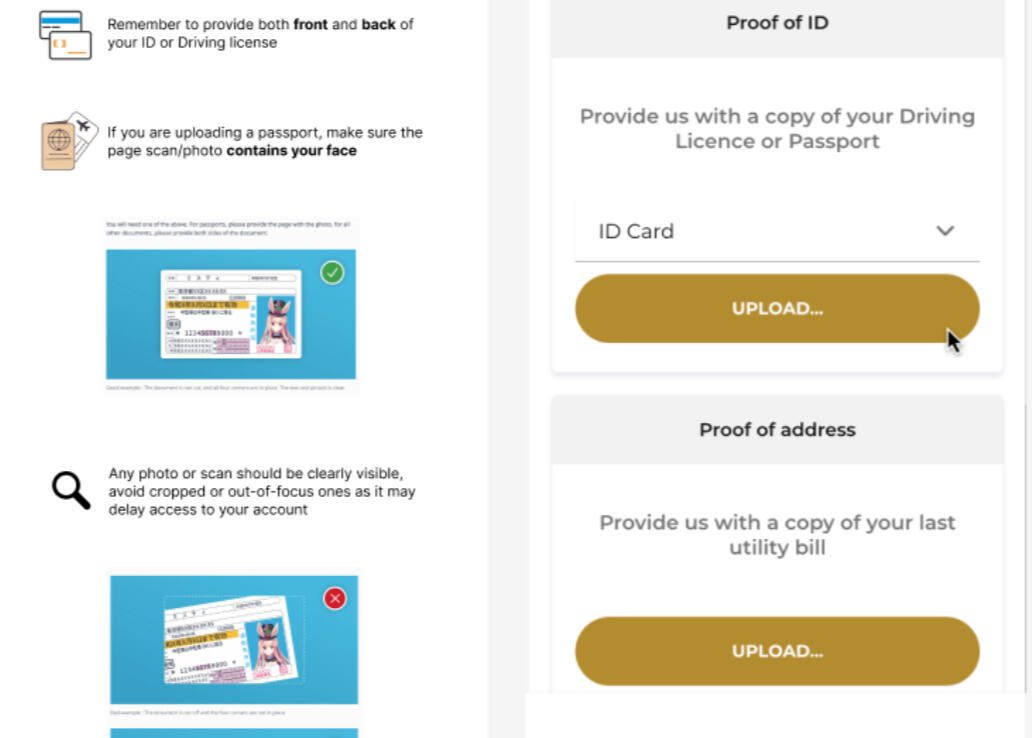Image resolution: width=1032 pixels, height=738 pixels.
Task: Click the green checkmark badge on good example
Action: click(x=332, y=272)
